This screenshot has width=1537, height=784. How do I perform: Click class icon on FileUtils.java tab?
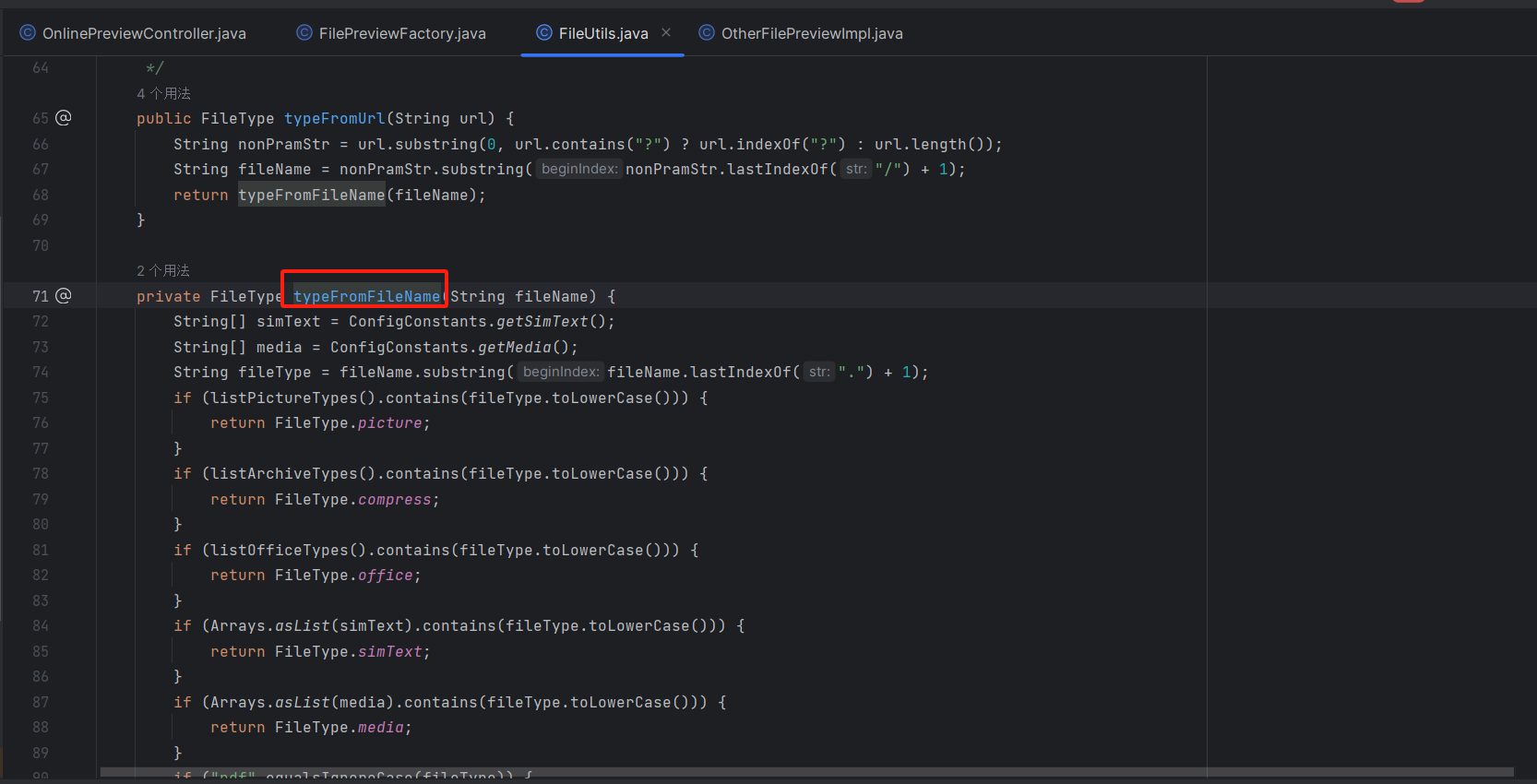coord(544,33)
